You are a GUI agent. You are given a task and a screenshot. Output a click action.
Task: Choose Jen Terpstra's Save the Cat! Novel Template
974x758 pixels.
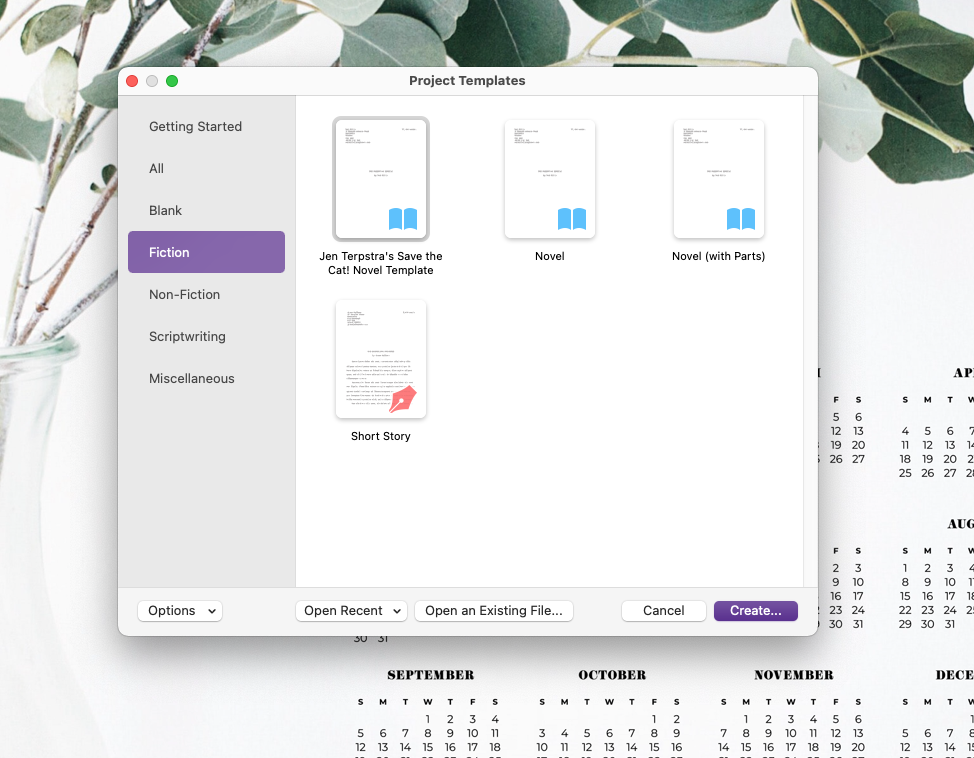point(380,179)
